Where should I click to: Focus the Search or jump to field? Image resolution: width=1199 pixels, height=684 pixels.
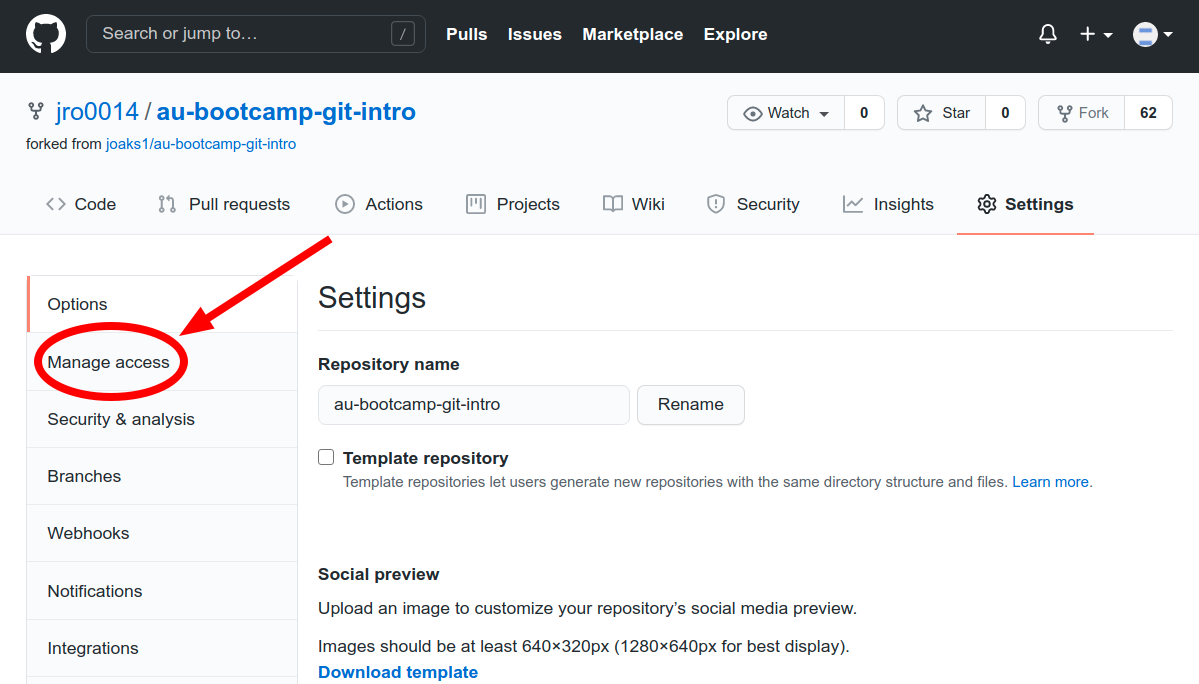tap(255, 34)
